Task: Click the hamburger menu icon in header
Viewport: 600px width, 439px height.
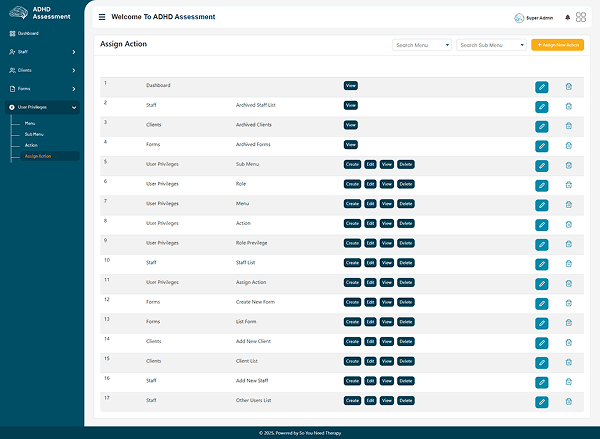Action: 102,17
